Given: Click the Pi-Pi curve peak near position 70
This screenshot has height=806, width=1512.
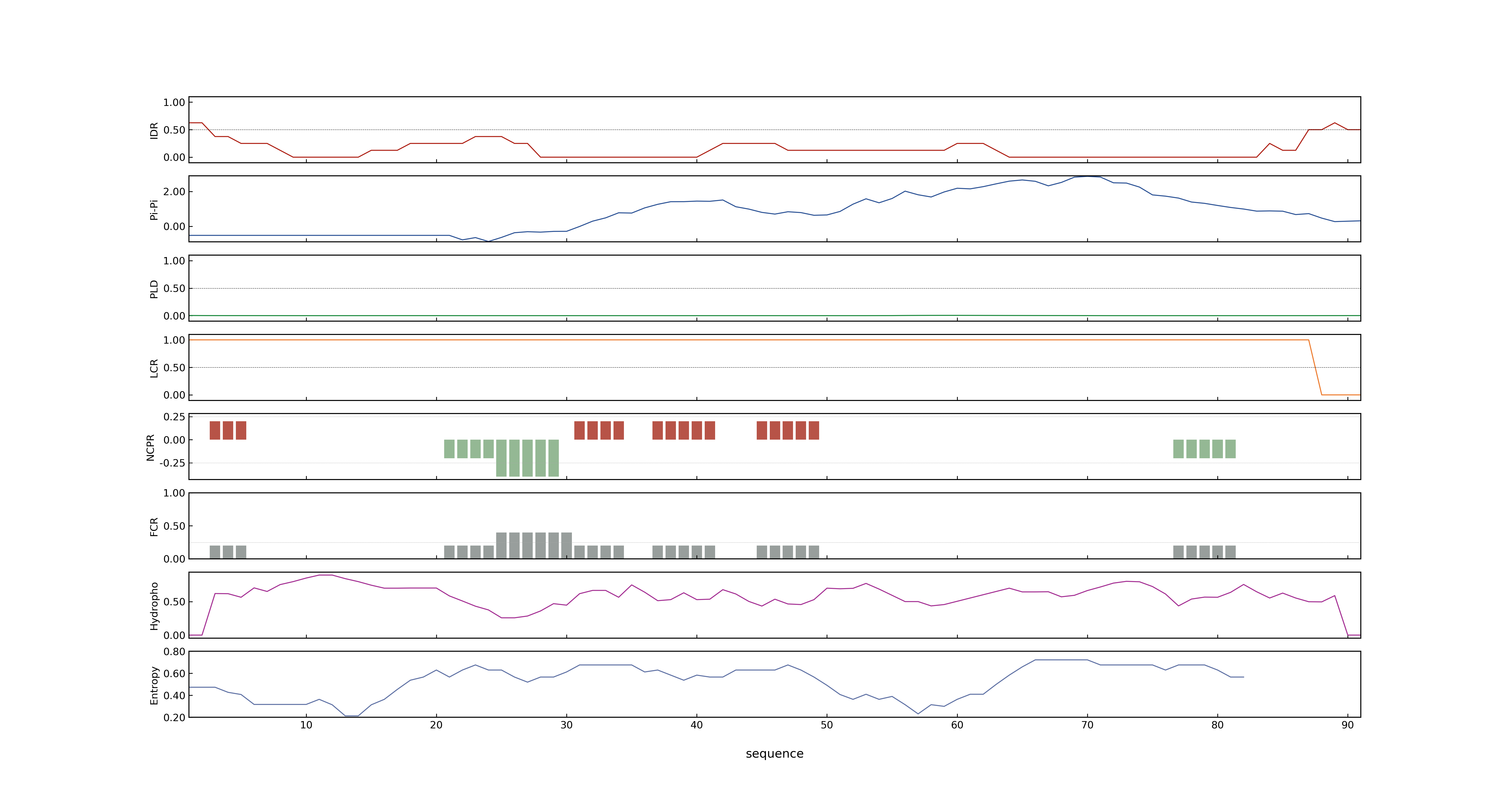Looking at the screenshot, I should click(1088, 177).
